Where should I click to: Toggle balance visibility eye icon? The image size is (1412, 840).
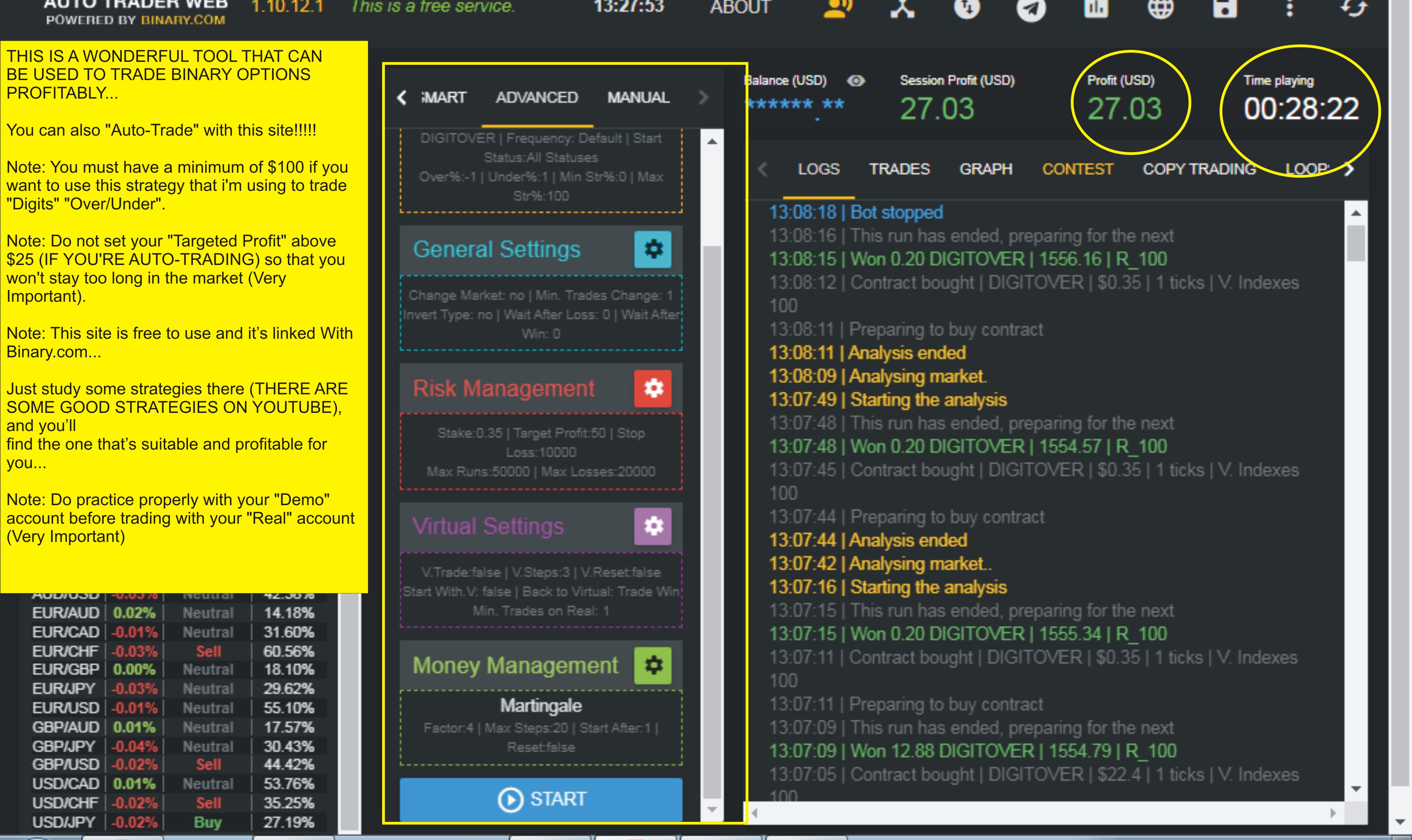click(x=855, y=81)
